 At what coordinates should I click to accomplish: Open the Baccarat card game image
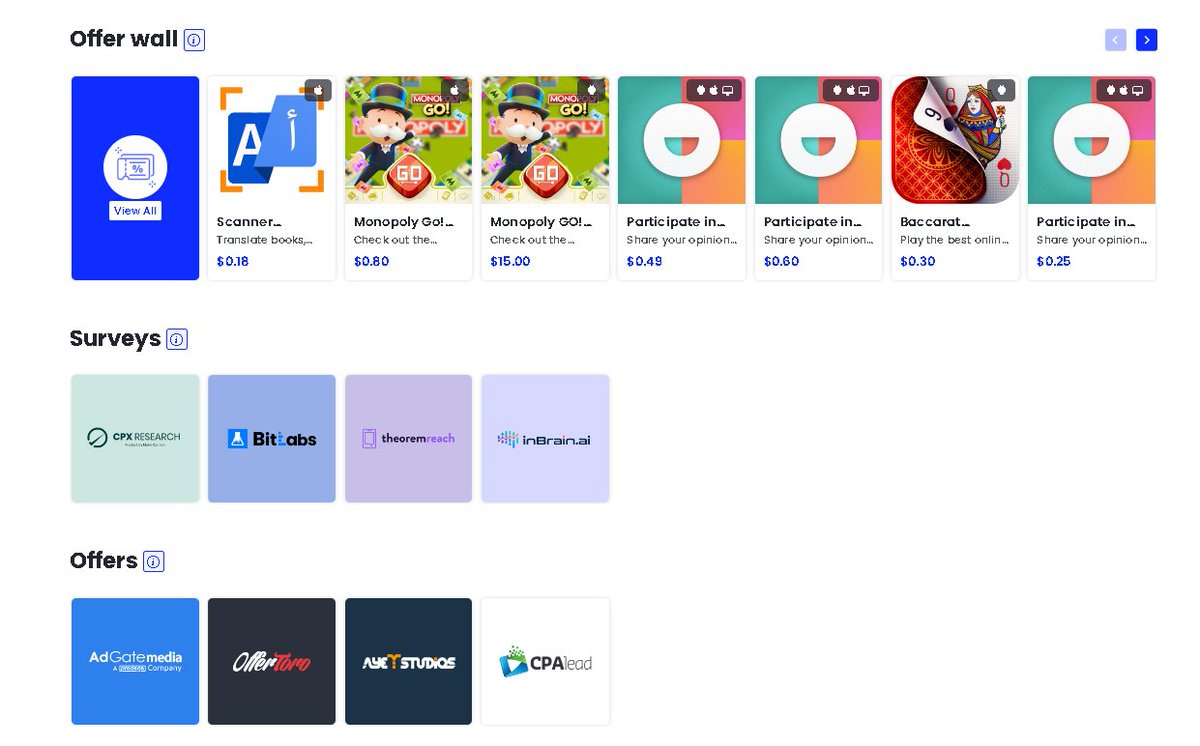pyautogui.click(x=955, y=140)
